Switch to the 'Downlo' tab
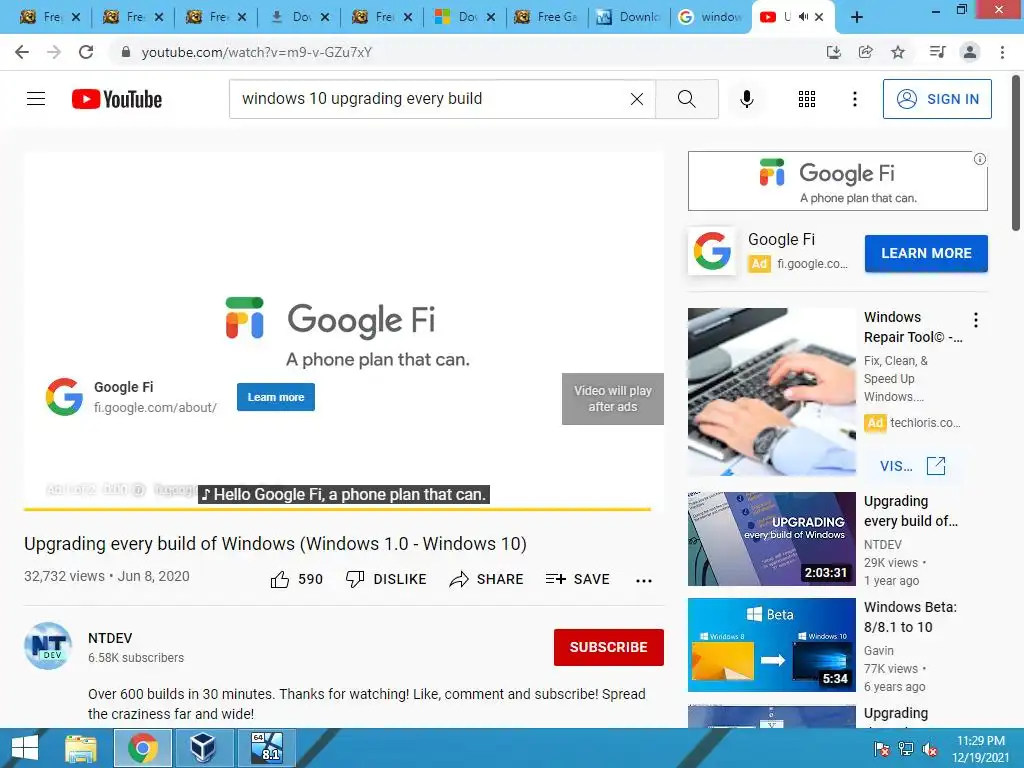 click(630, 17)
